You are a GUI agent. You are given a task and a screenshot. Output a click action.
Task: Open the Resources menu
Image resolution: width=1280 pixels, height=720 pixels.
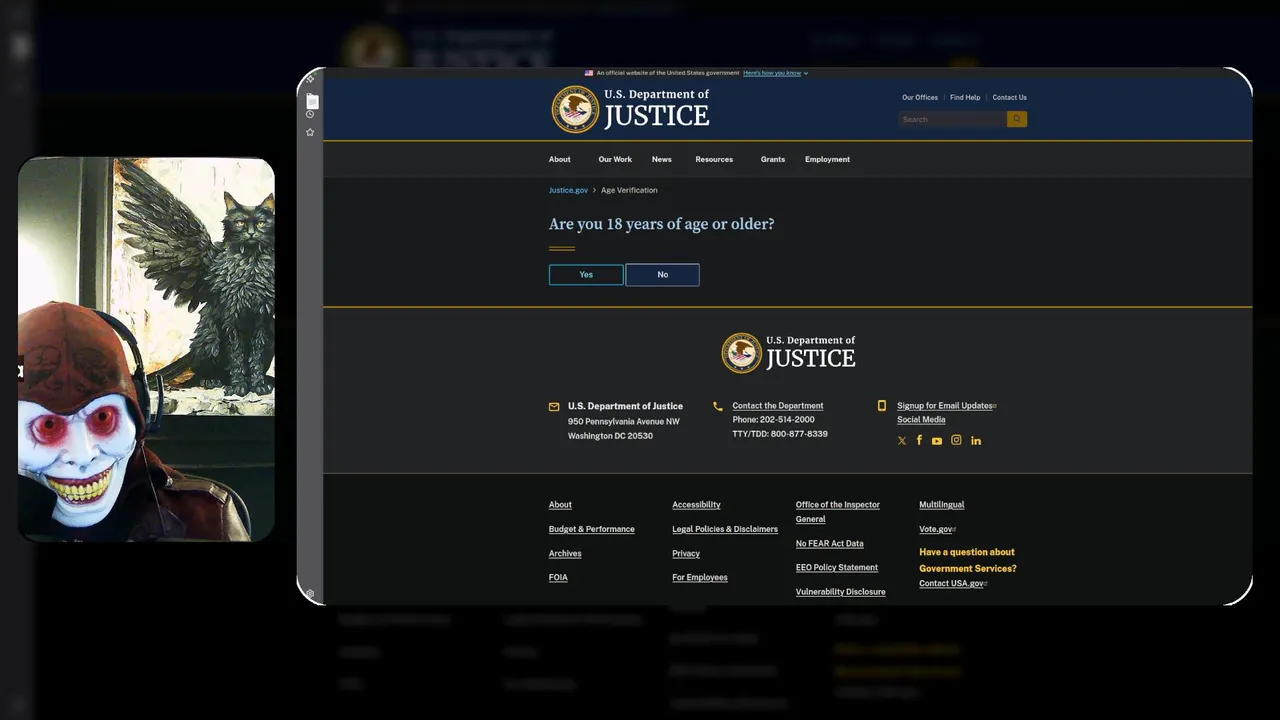(714, 159)
